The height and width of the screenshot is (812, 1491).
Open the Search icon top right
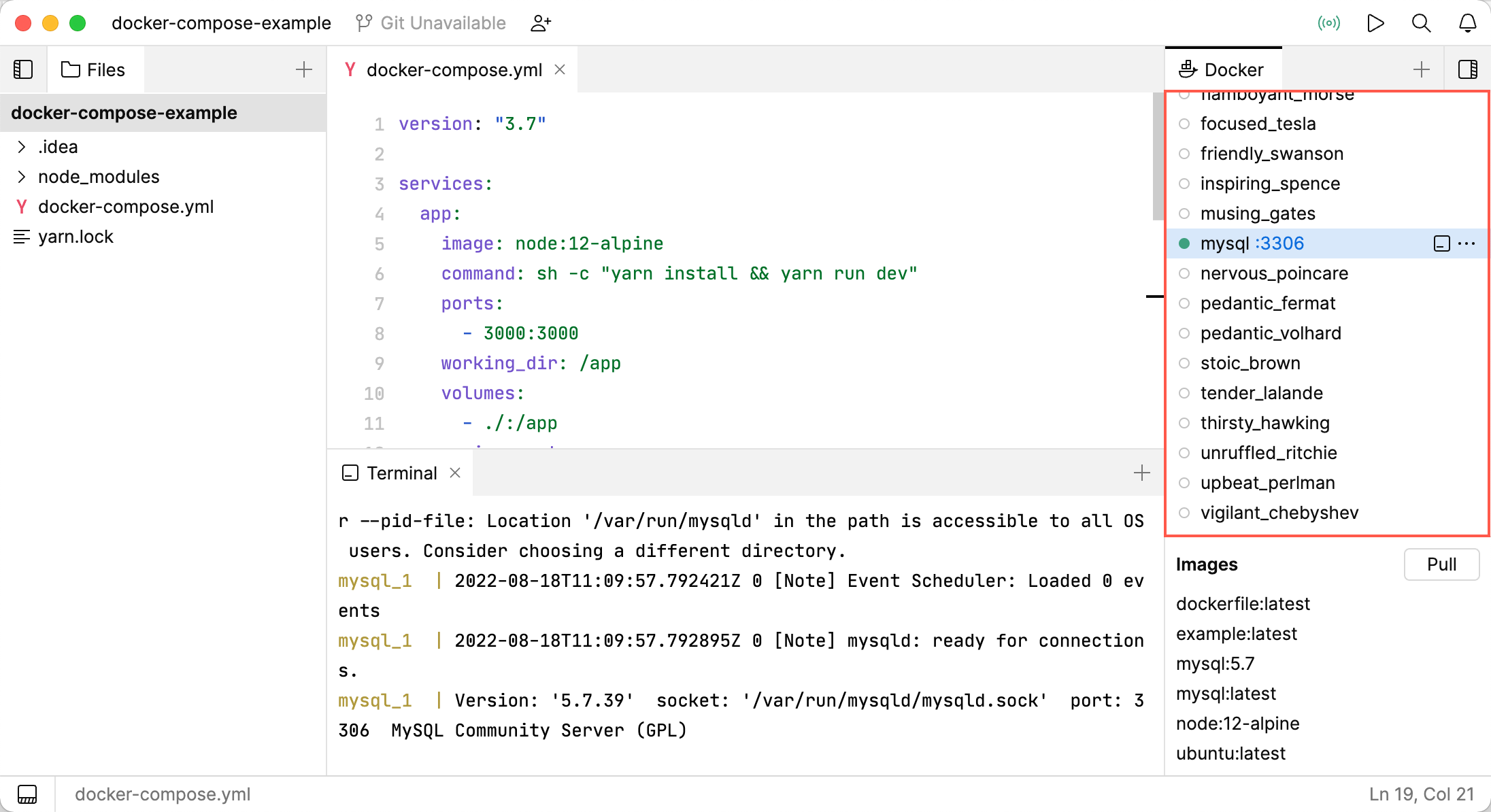pos(1421,22)
